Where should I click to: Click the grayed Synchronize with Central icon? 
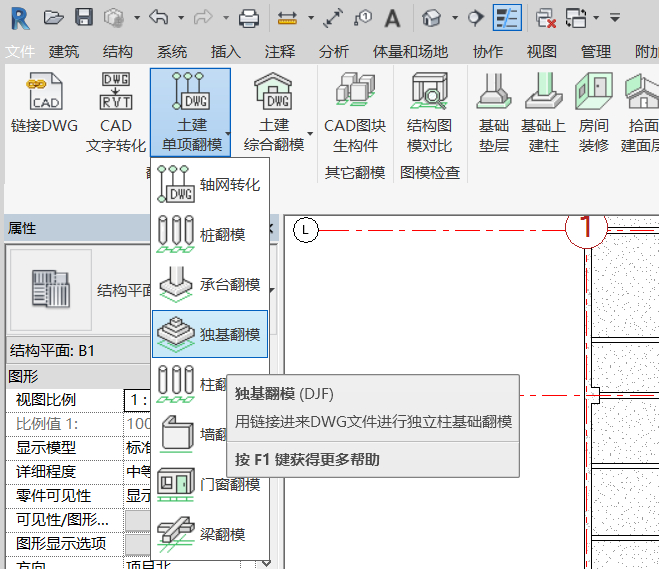click(114, 18)
